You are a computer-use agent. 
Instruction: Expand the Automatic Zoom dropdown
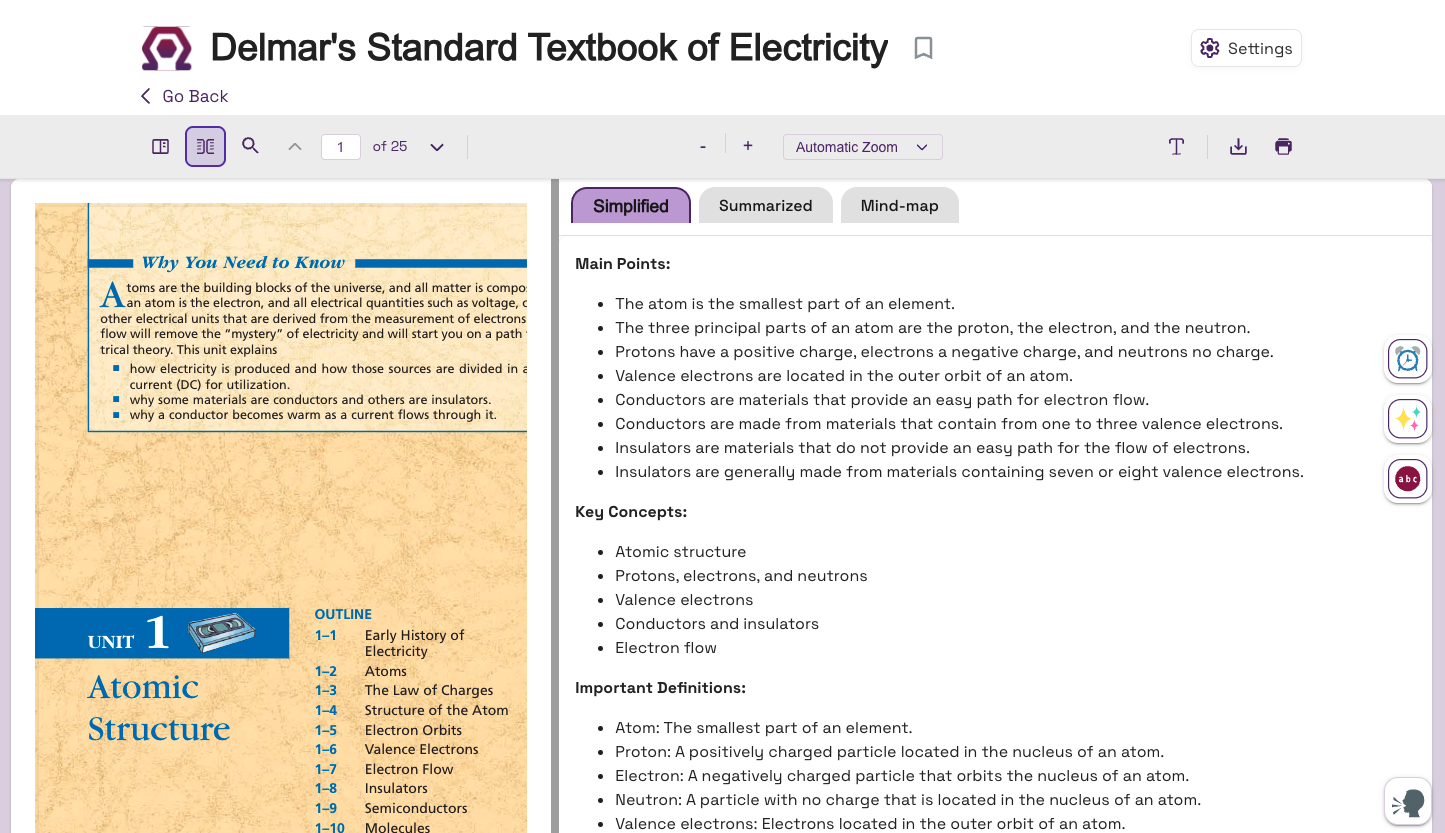point(862,147)
